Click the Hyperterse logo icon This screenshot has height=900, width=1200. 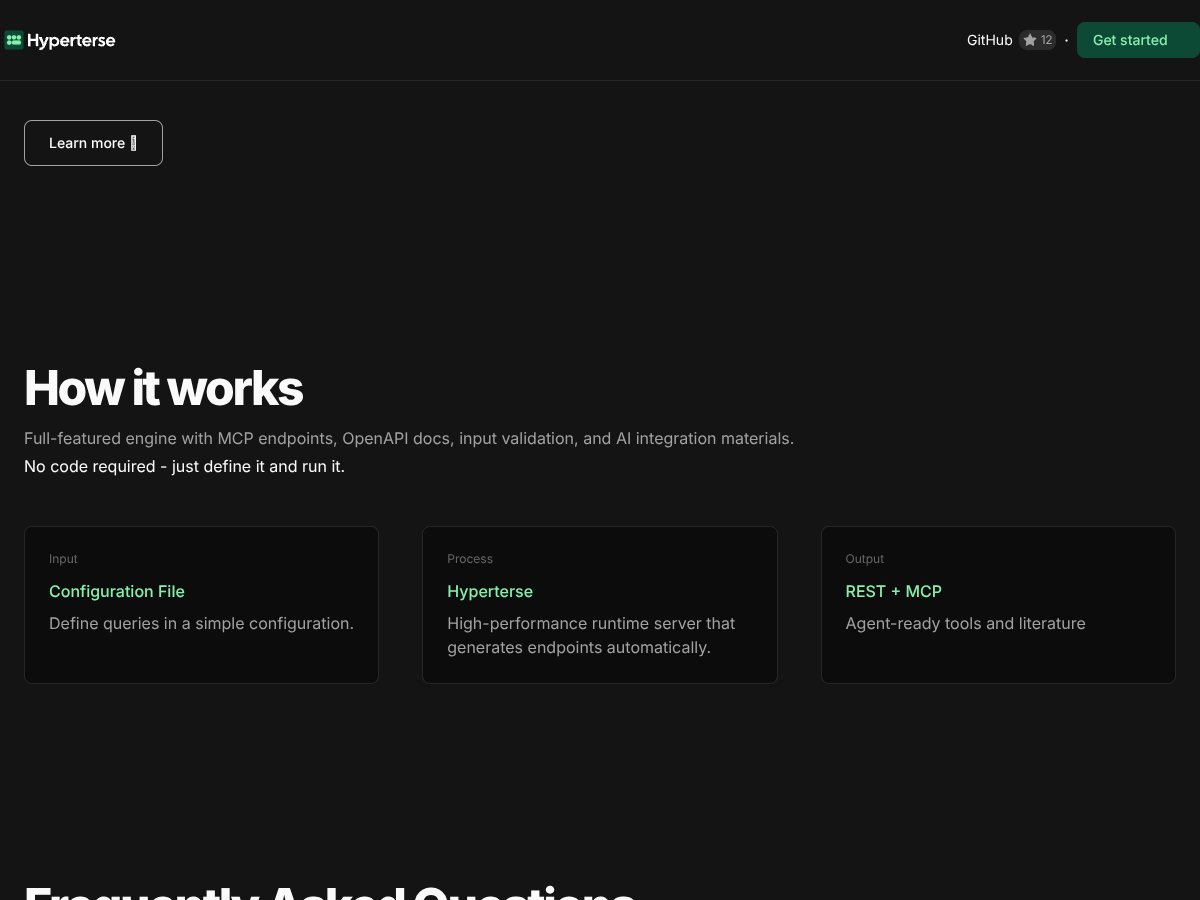(x=14, y=40)
